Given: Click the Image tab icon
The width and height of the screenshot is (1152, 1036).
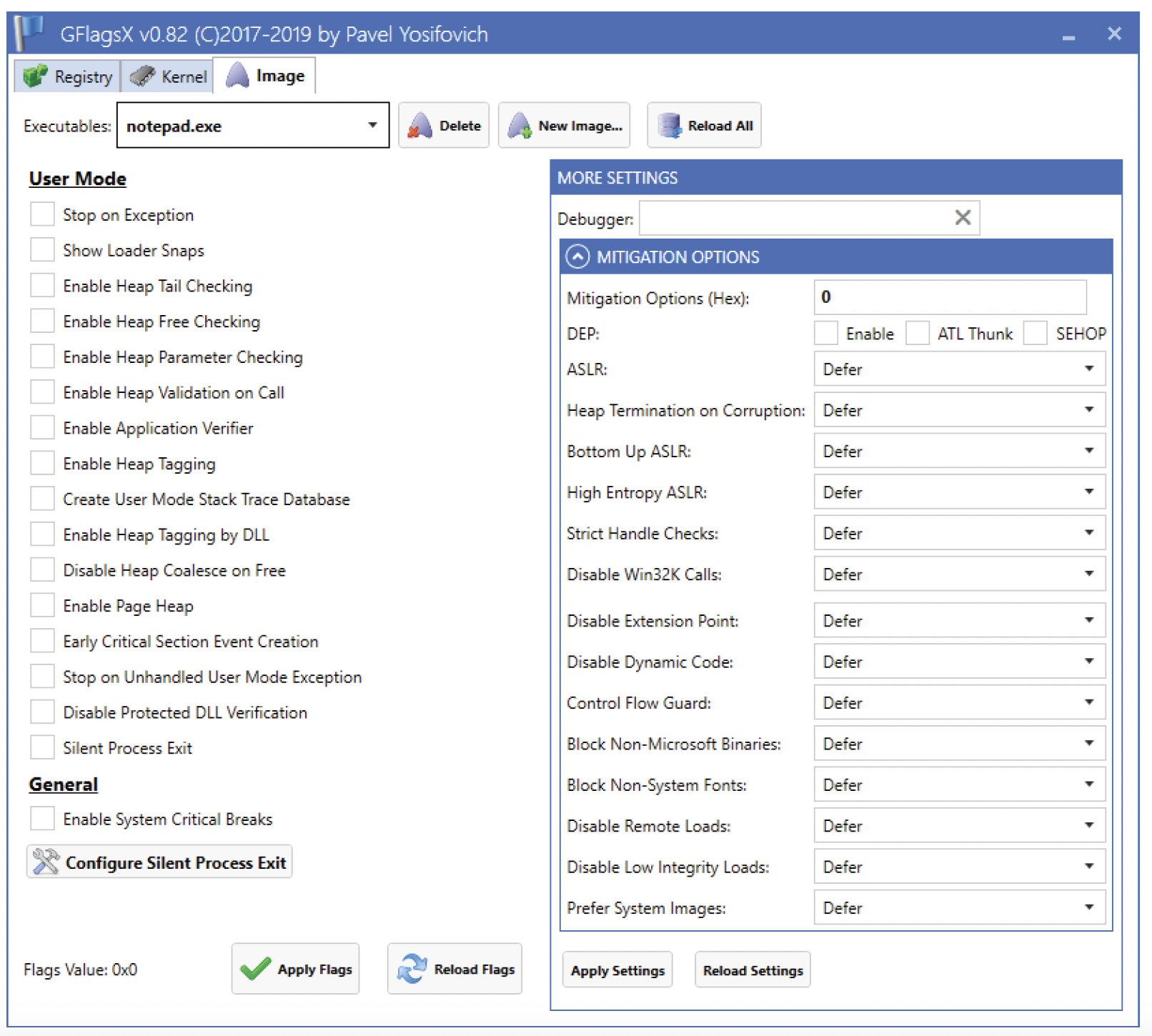Looking at the screenshot, I should click(x=237, y=75).
